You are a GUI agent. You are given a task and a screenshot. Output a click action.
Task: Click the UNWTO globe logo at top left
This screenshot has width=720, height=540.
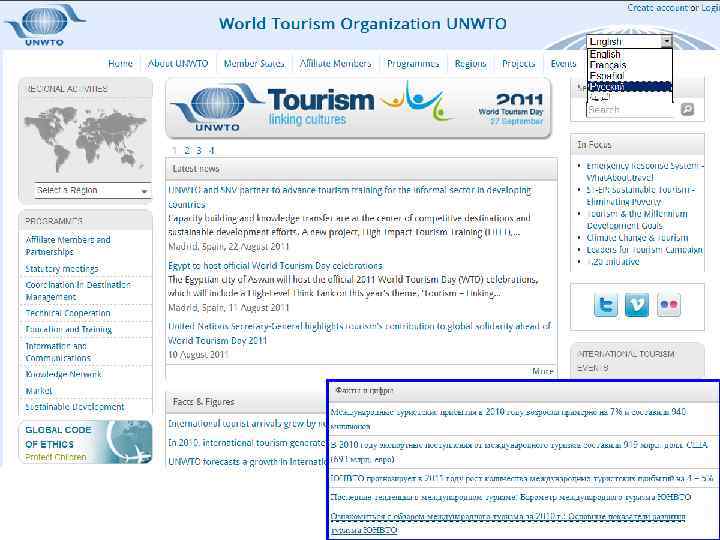coord(45,25)
